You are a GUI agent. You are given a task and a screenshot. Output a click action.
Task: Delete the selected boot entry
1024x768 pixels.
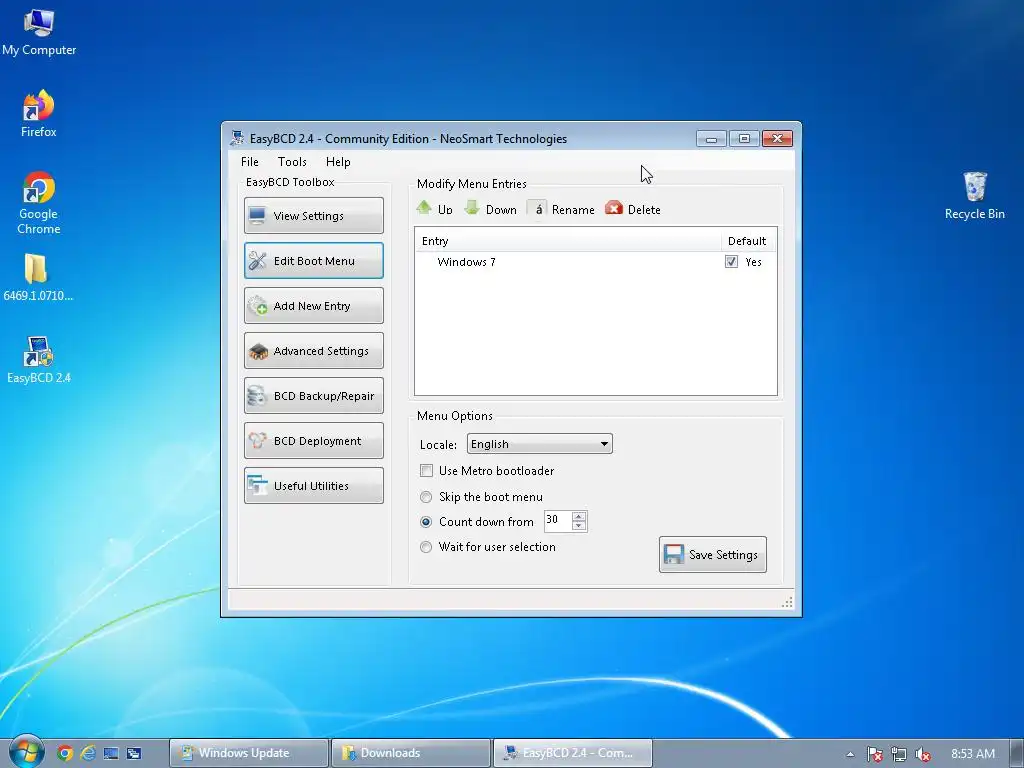633,209
